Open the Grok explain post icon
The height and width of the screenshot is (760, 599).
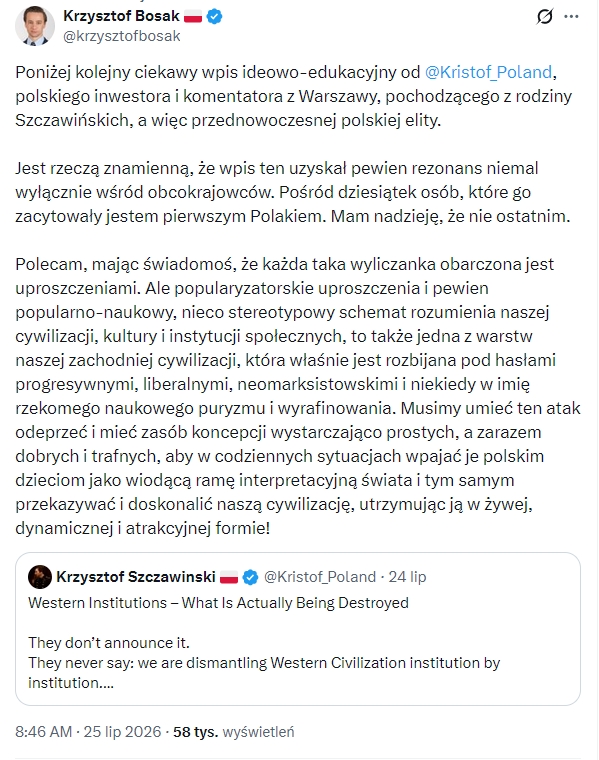pyautogui.click(x=545, y=16)
